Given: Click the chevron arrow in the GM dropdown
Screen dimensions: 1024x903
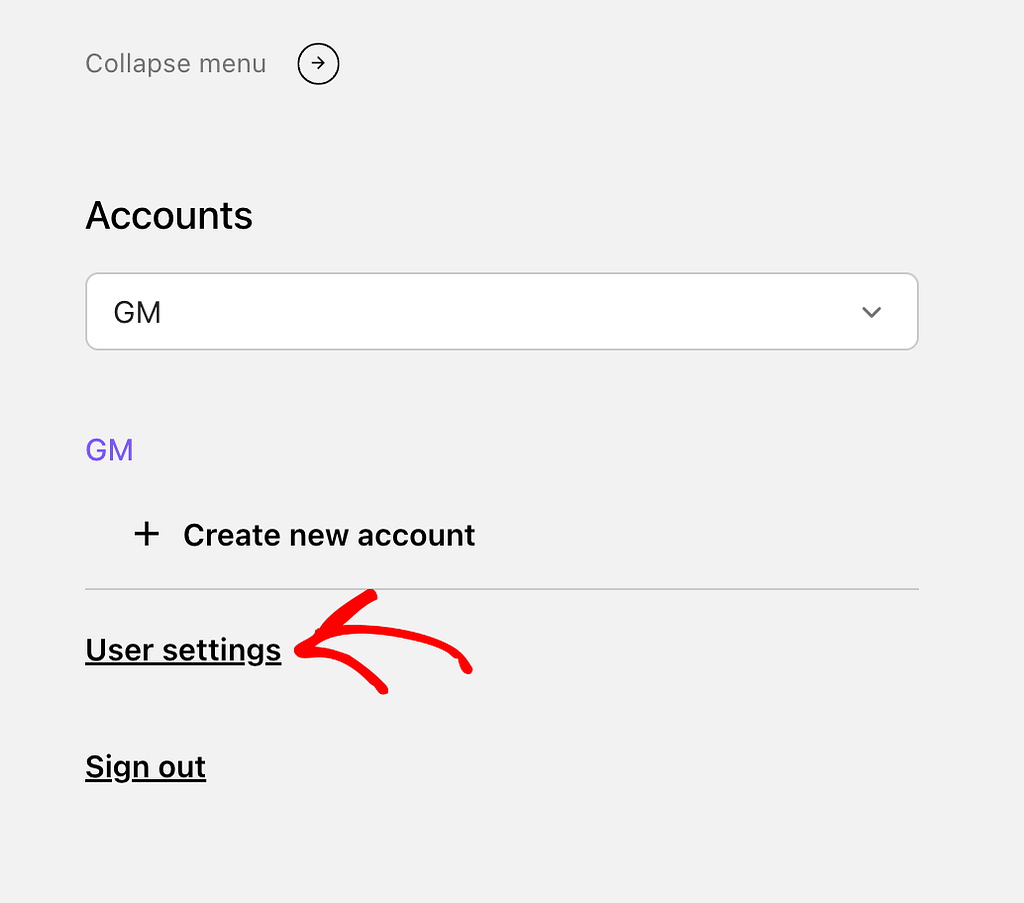Looking at the screenshot, I should point(871,312).
